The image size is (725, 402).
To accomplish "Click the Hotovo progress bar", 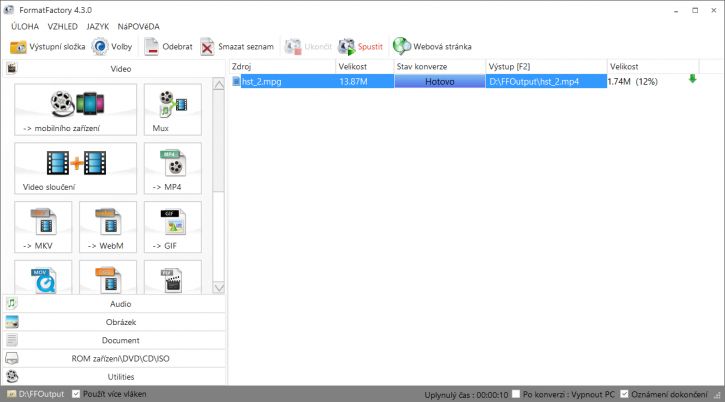I will (440, 81).
